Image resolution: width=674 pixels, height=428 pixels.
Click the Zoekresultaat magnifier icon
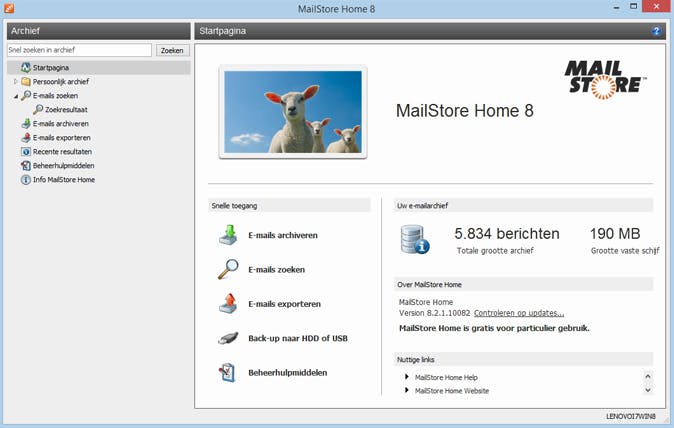click(38, 110)
